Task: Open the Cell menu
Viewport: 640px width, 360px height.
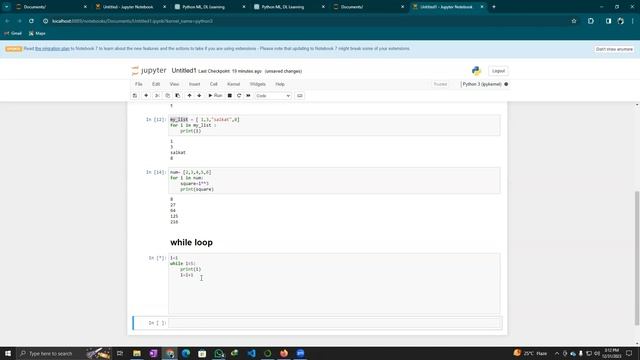Action: pos(213,84)
